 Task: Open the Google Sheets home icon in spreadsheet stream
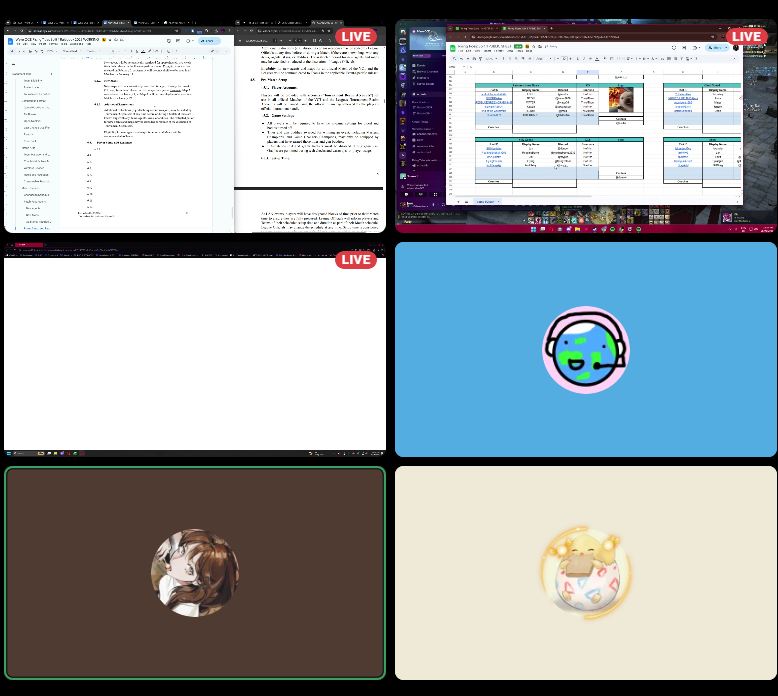453,48
